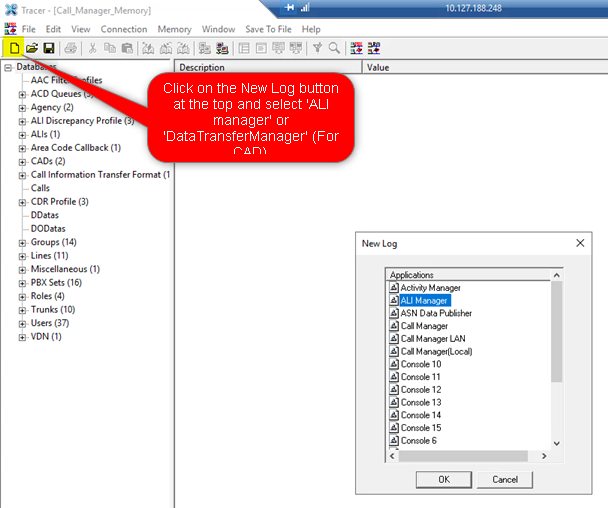This screenshot has width=608, height=508.
Task: Click the Paste clipboard icon
Action: [127, 48]
